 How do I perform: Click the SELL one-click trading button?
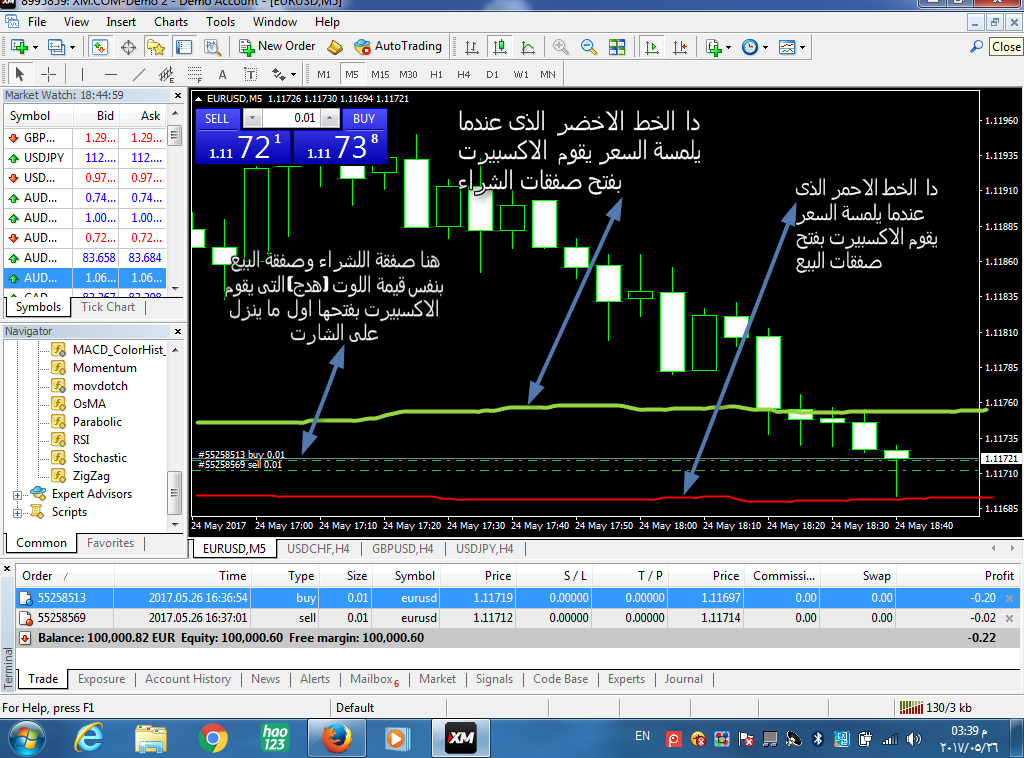click(217, 118)
